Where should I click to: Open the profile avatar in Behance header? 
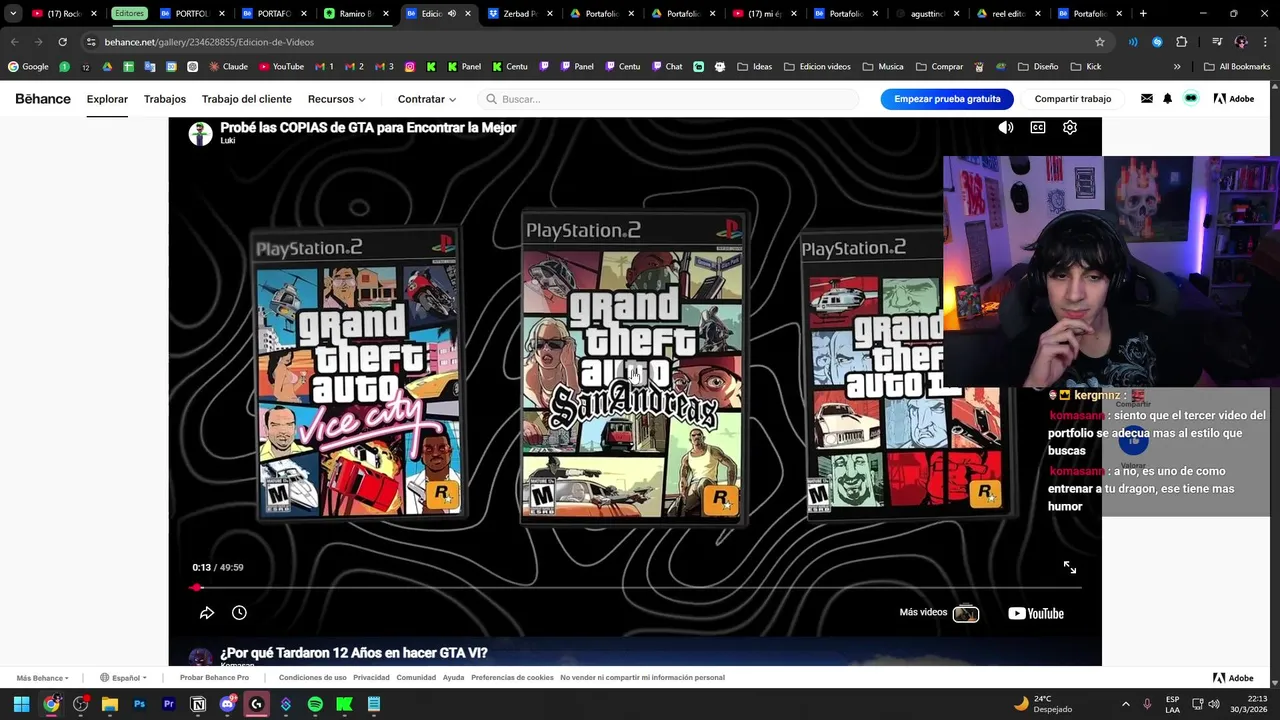coord(1191,98)
